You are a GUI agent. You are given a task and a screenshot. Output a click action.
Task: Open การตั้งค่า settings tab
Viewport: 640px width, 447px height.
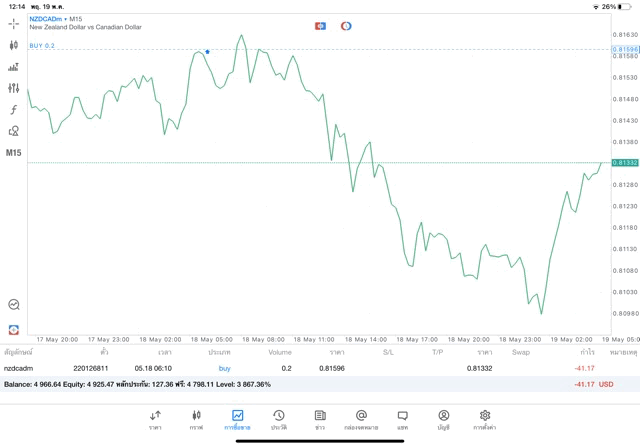pos(485,420)
